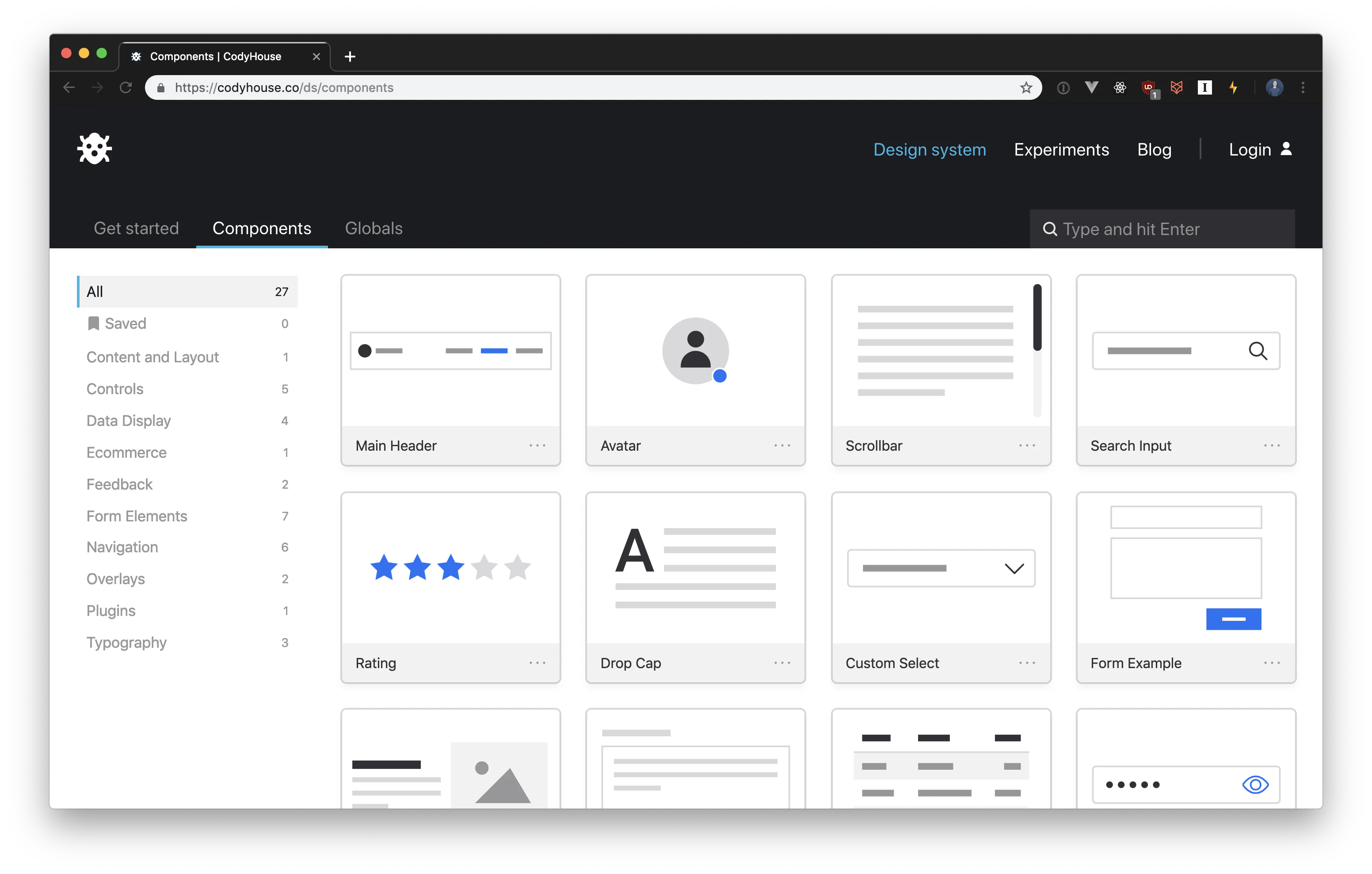The width and height of the screenshot is (1372, 874).
Task: Open the lightning bolt extension
Action: click(1234, 87)
